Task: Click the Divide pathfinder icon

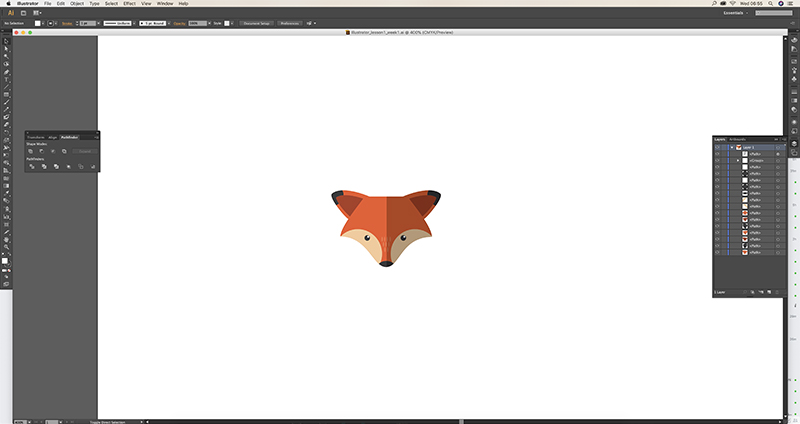Action: pyautogui.click(x=31, y=166)
